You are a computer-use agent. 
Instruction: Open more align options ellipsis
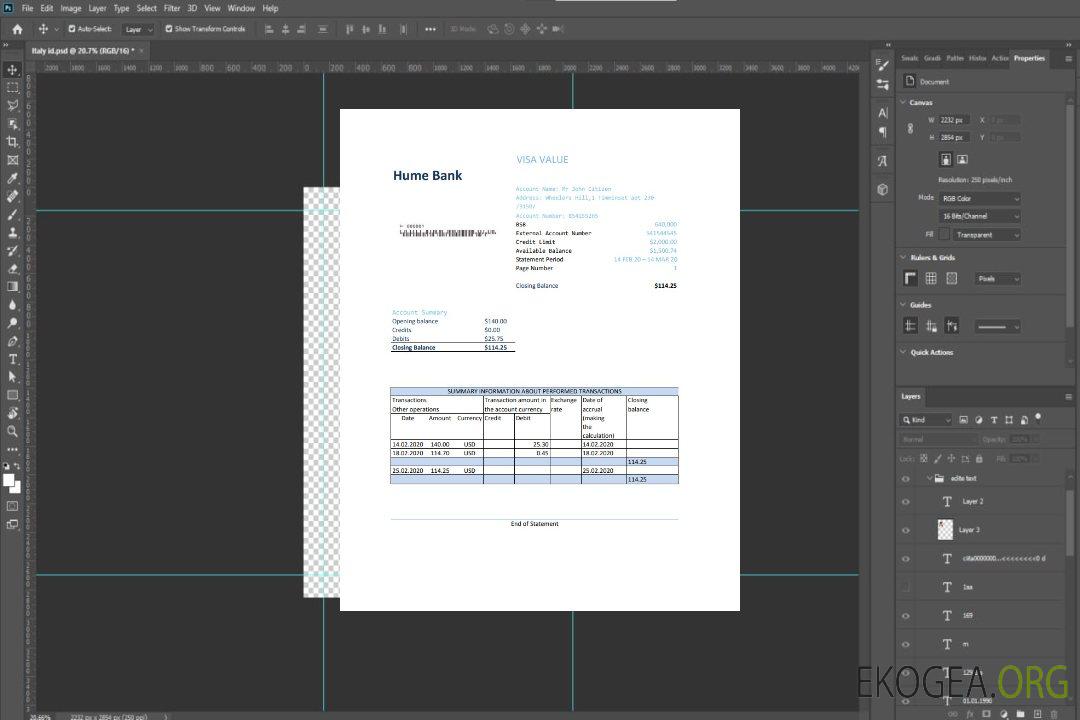pyautogui.click(x=430, y=29)
